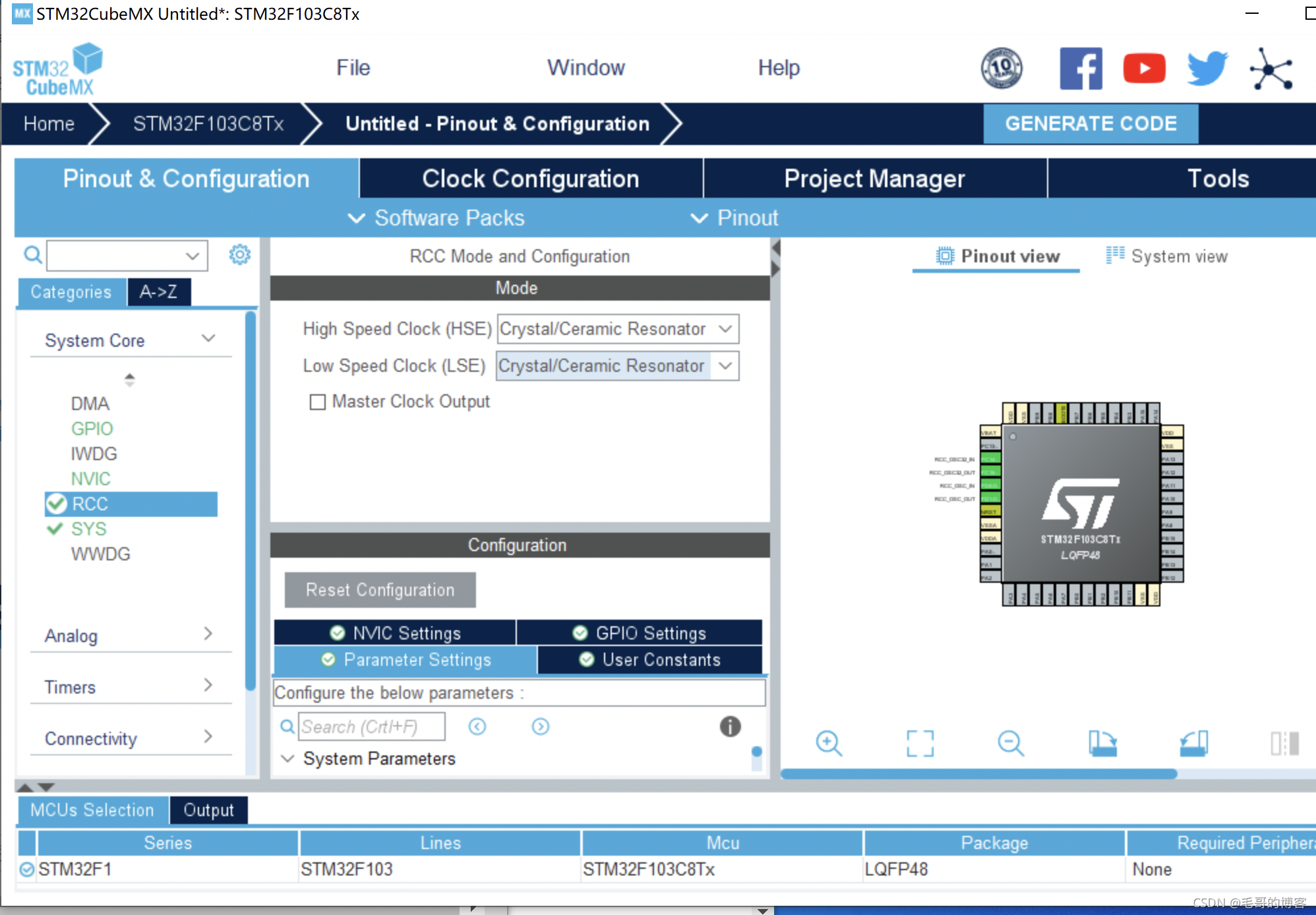Click the info icon in parameters panel
This screenshot has height=915, width=1316.
tap(730, 726)
